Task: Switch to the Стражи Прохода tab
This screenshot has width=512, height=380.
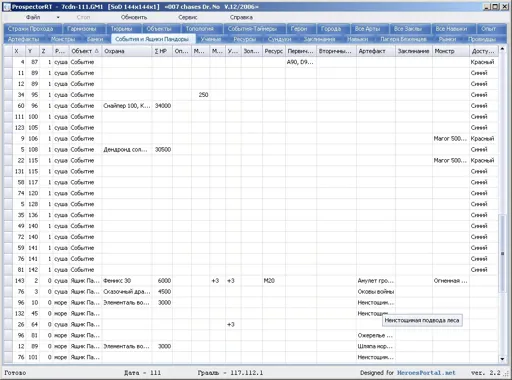Action: click(33, 29)
